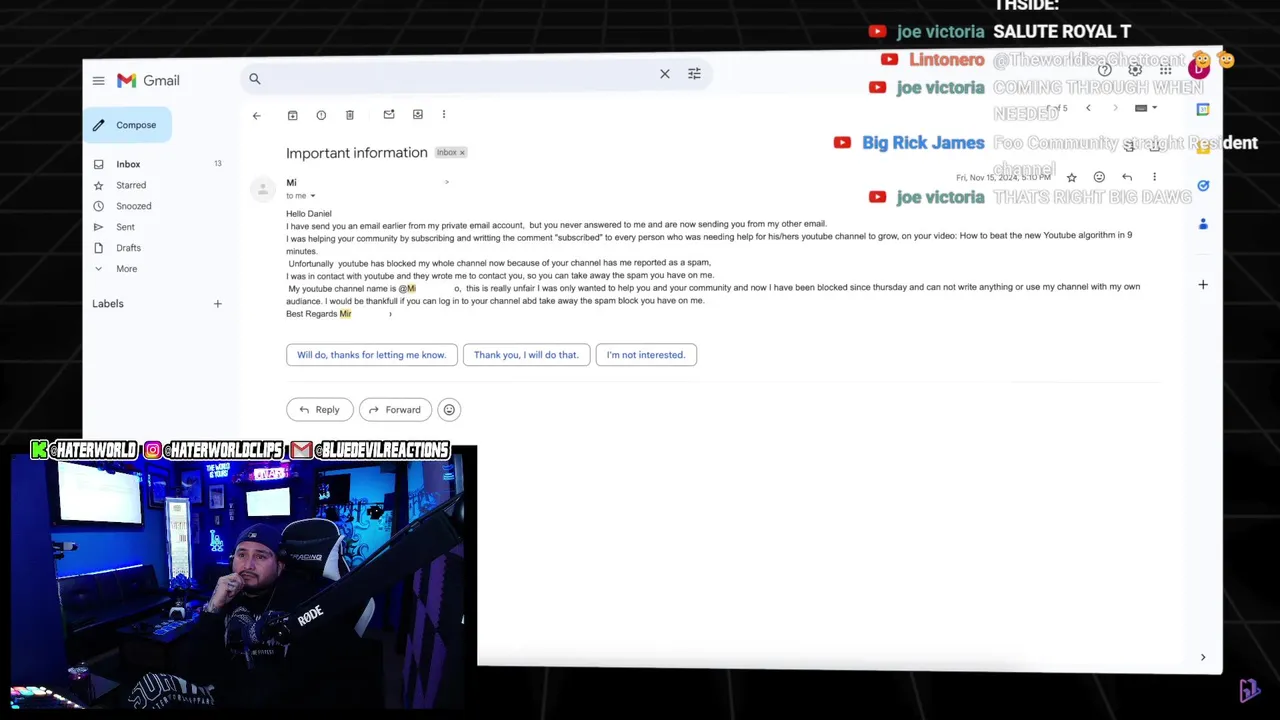The width and height of the screenshot is (1280, 720).
Task: Open Google Contacts side panel
Action: (x=1203, y=224)
